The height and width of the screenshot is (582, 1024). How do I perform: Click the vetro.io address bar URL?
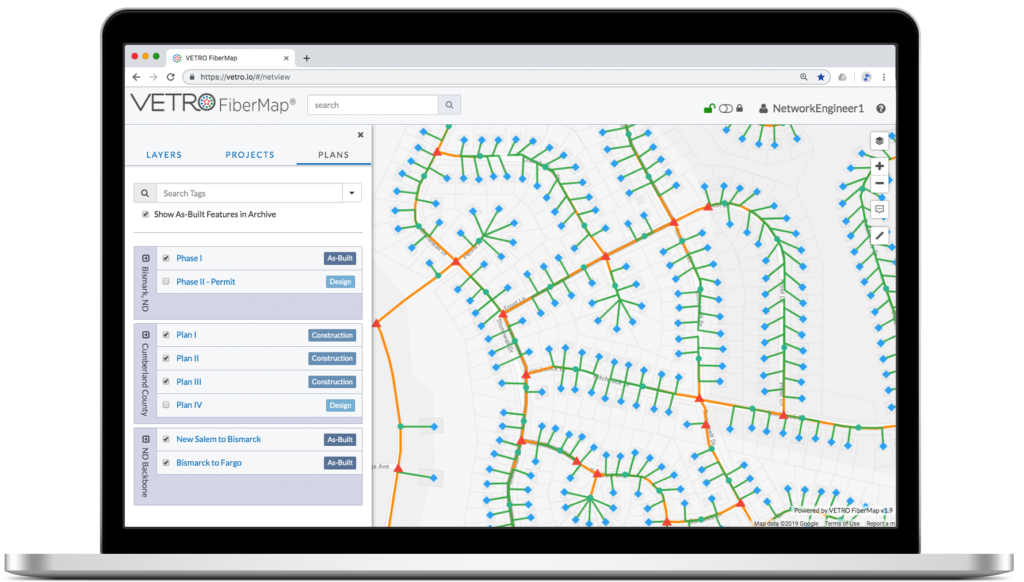(245, 77)
